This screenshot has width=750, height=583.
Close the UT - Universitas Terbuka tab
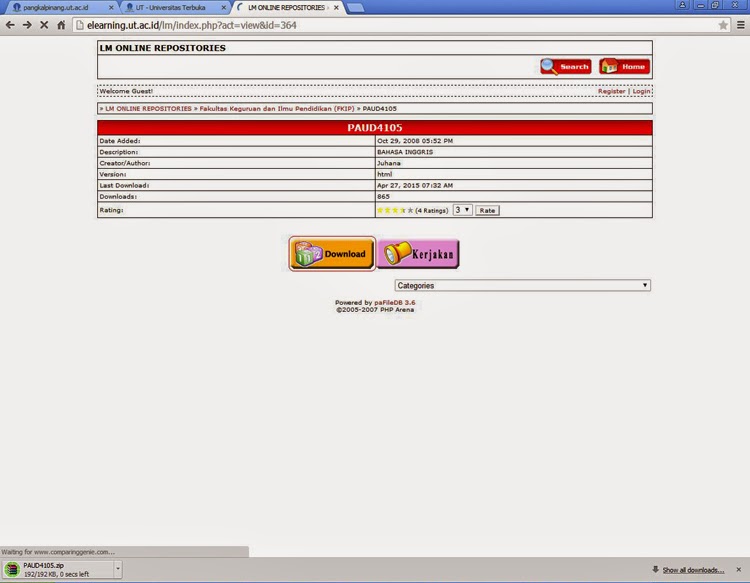click(223, 8)
